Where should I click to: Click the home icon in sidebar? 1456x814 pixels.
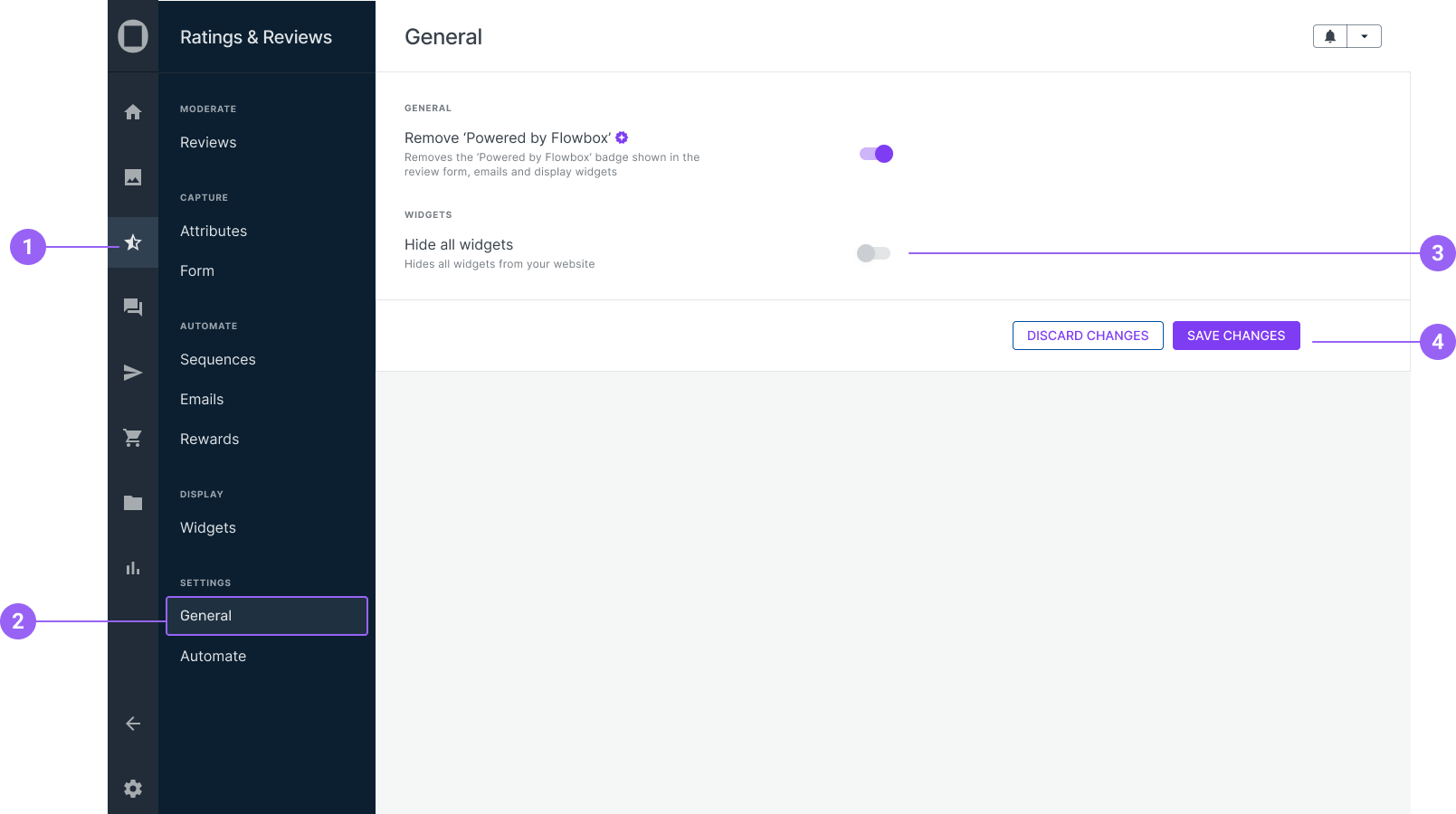click(x=133, y=112)
